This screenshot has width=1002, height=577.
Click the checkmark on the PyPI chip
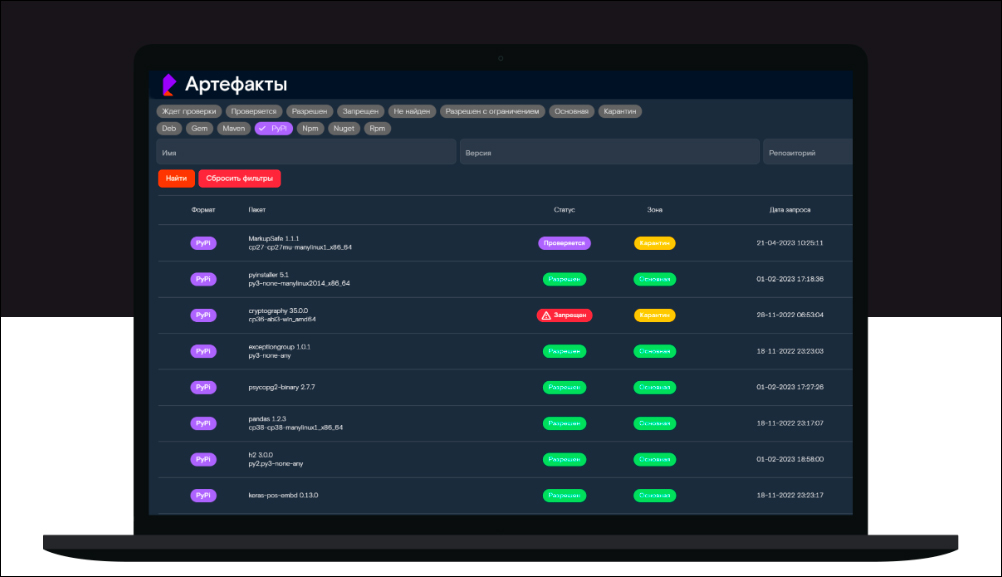point(261,129)
